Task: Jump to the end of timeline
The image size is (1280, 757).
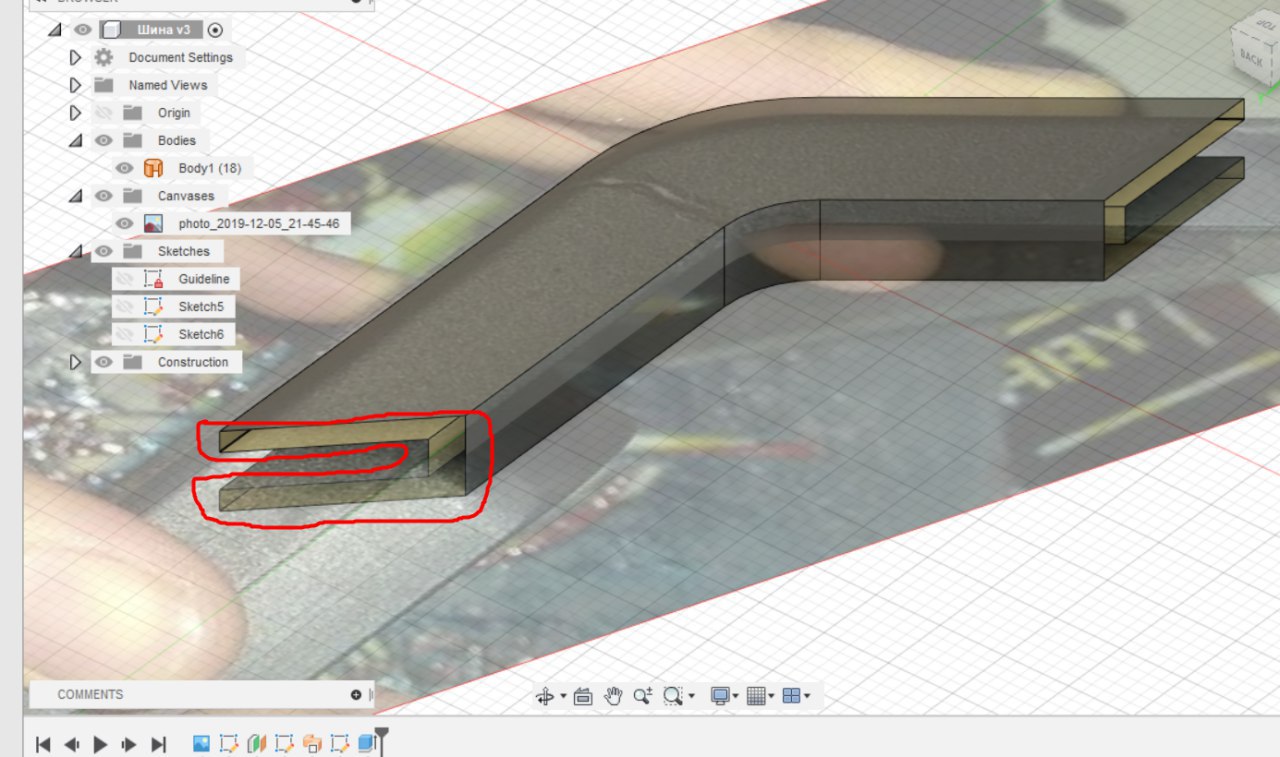Action: pos(158,744)
